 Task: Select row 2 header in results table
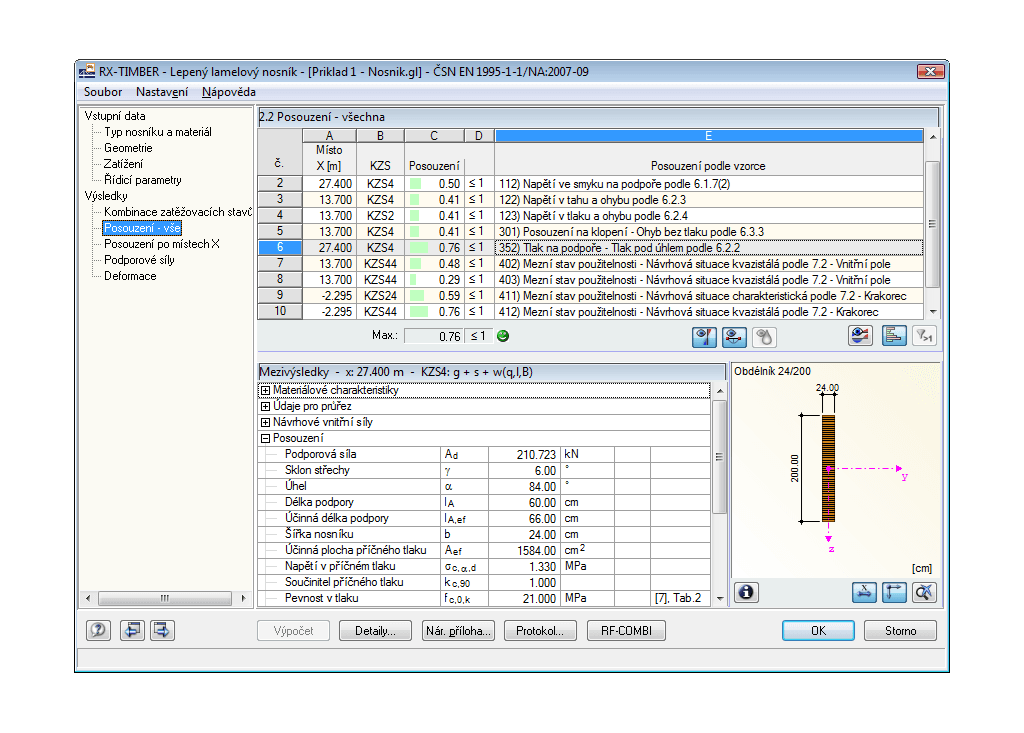(x=280, y=184)
